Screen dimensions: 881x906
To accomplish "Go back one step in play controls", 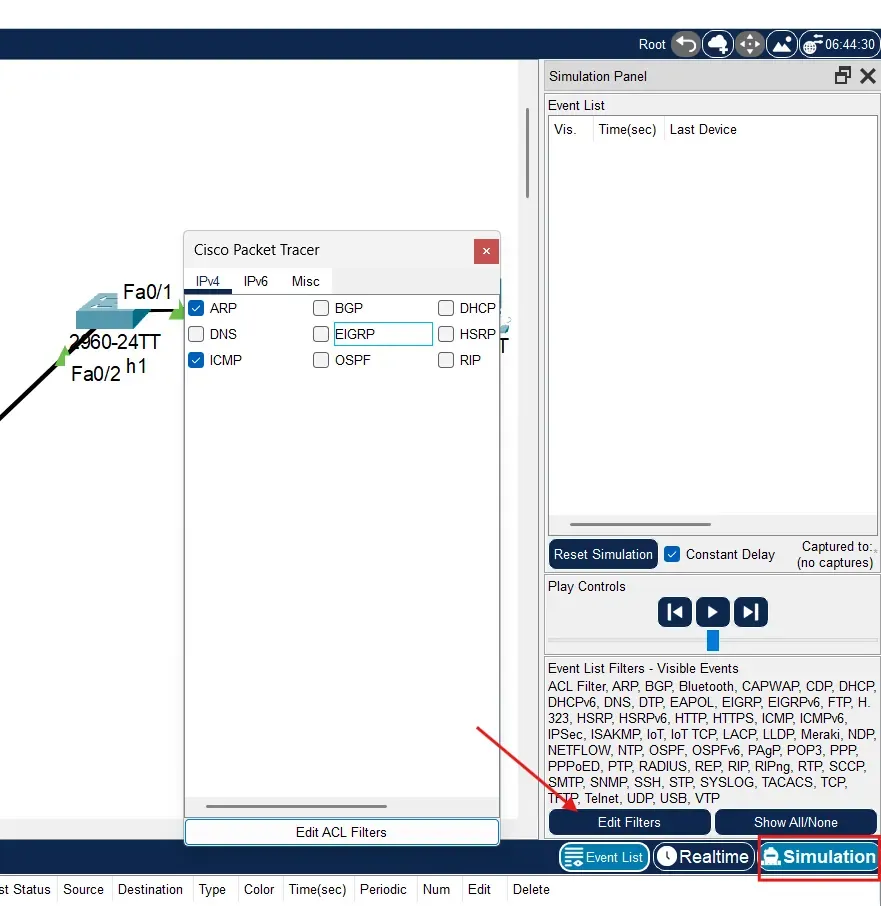I will 675,612.
